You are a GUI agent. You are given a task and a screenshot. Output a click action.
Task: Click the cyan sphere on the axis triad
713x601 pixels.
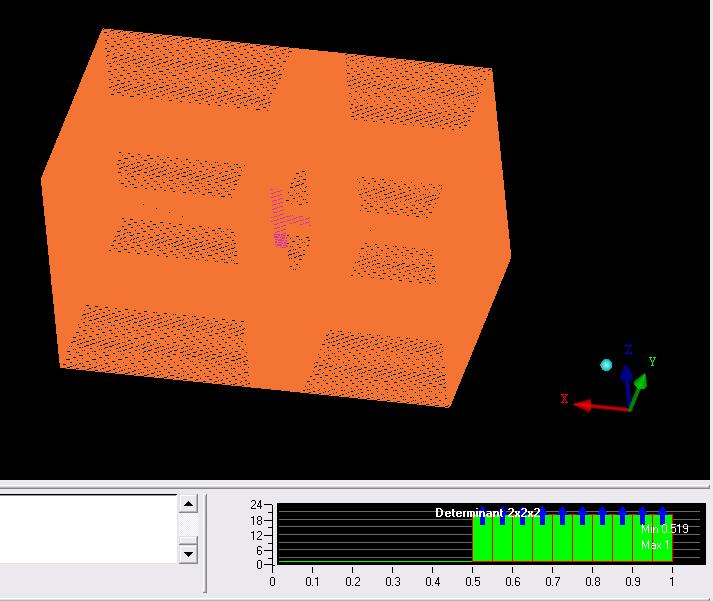[x=606, y=365]
